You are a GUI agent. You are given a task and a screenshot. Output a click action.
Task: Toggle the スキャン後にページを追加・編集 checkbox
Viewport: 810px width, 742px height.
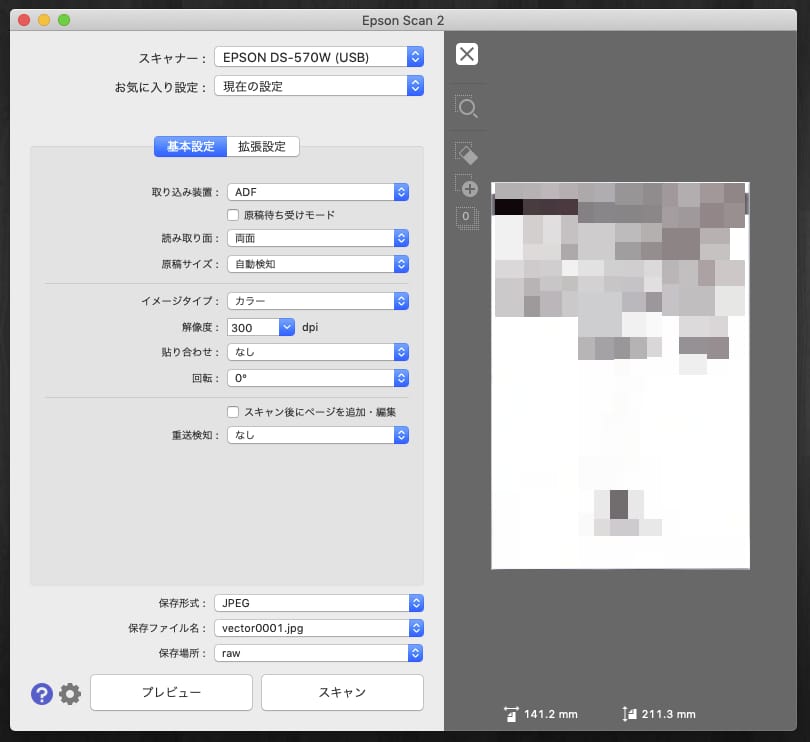233,411
